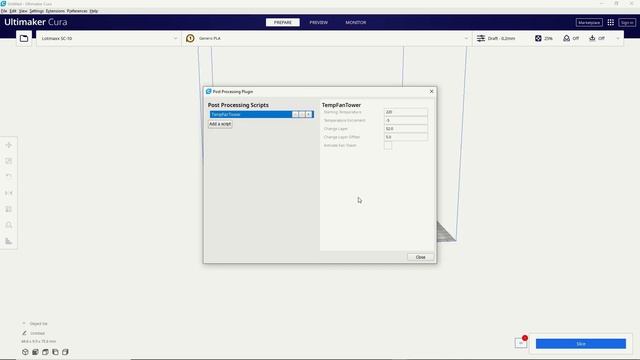Open the file folder icon
This screenshot has height=360, width=640.
coord(24,38)
